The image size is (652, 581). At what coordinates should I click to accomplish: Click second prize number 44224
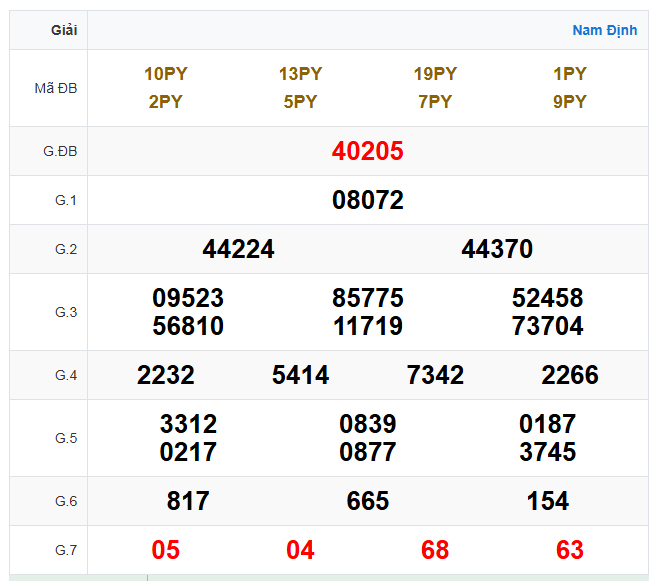click(x=238, y=249)
